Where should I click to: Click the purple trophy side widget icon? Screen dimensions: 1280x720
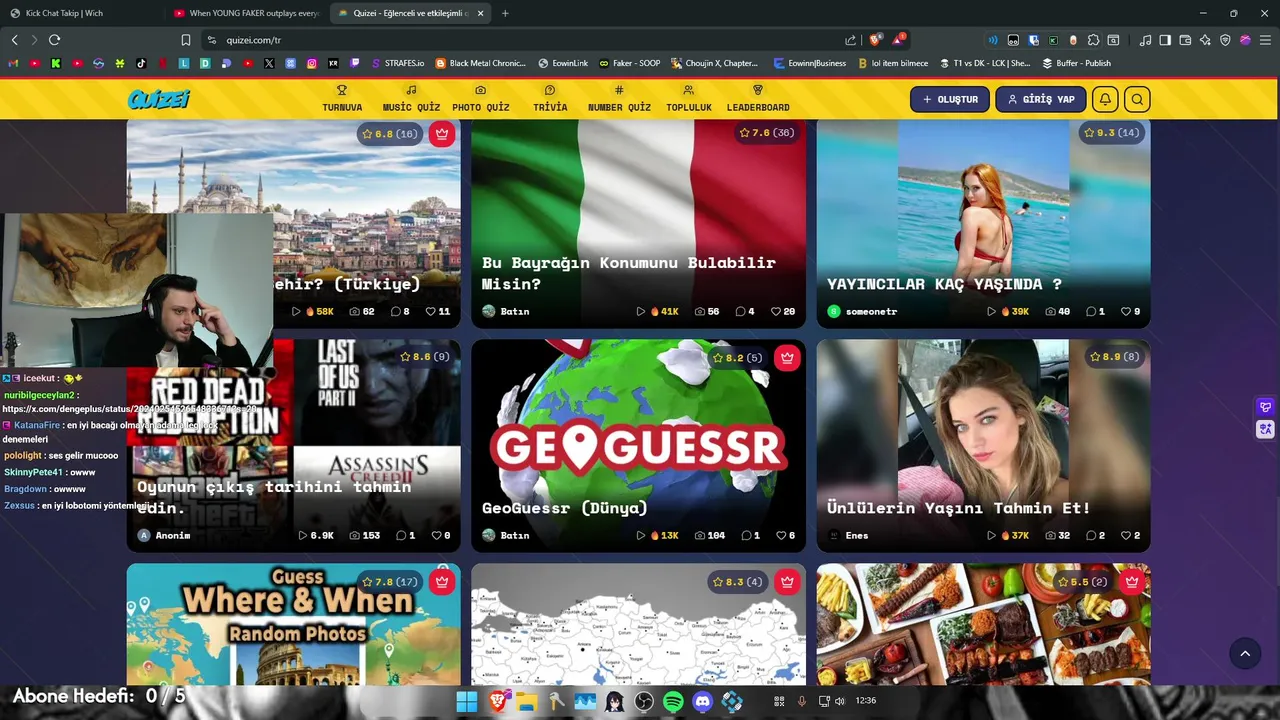pyautogui.click(x=1266, y=407)
